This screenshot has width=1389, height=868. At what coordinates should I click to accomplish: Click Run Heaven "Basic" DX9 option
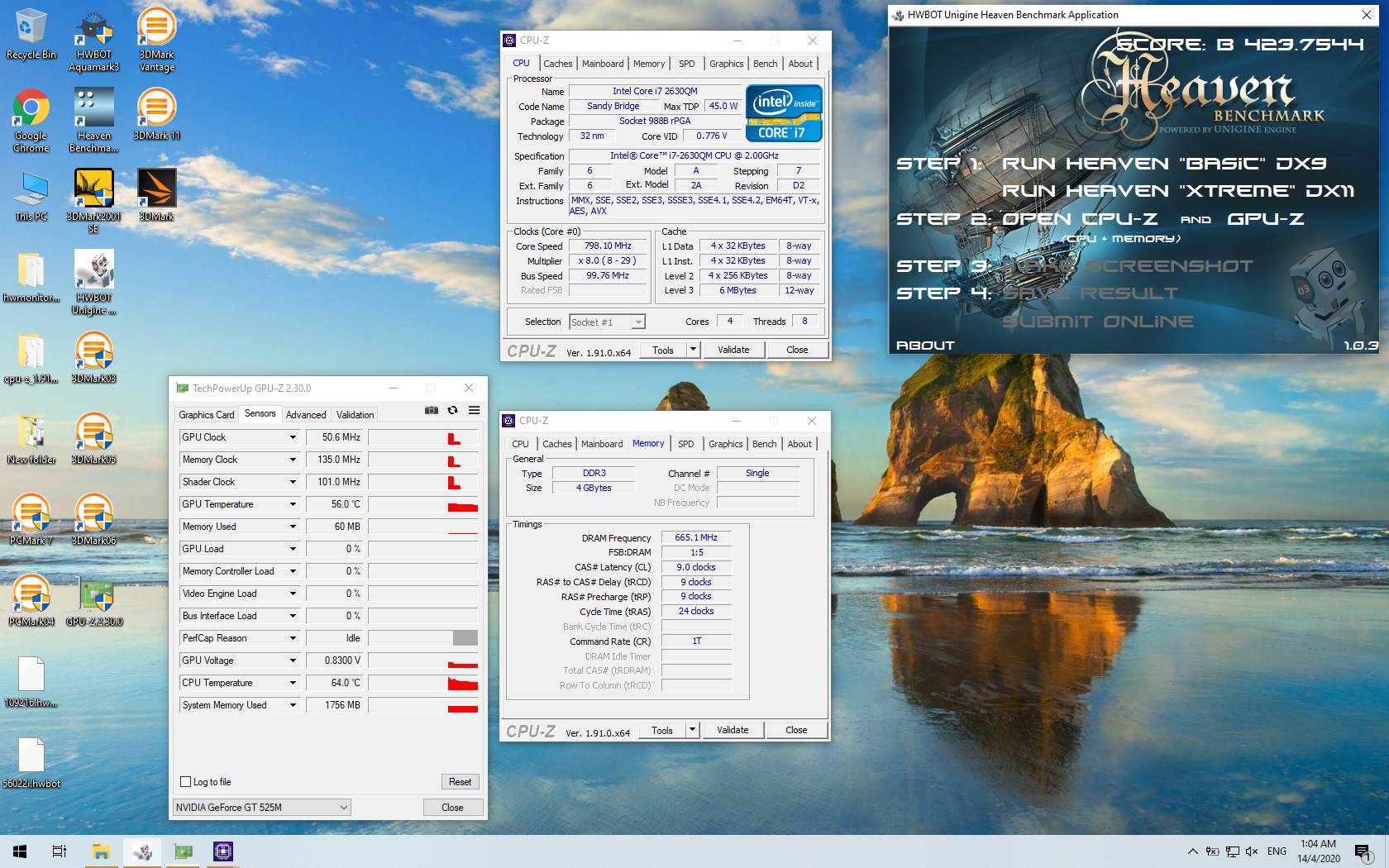tap(1164, 164)
